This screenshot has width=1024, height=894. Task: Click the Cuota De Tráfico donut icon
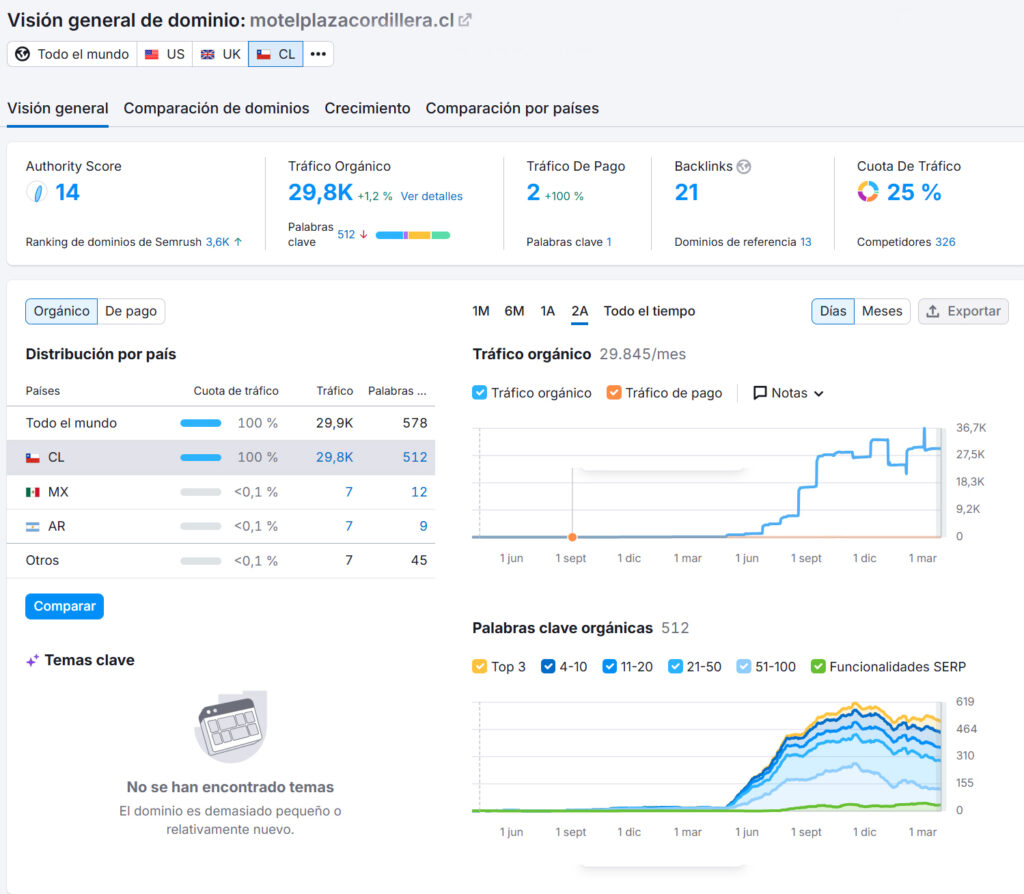[x=868, y=191]
